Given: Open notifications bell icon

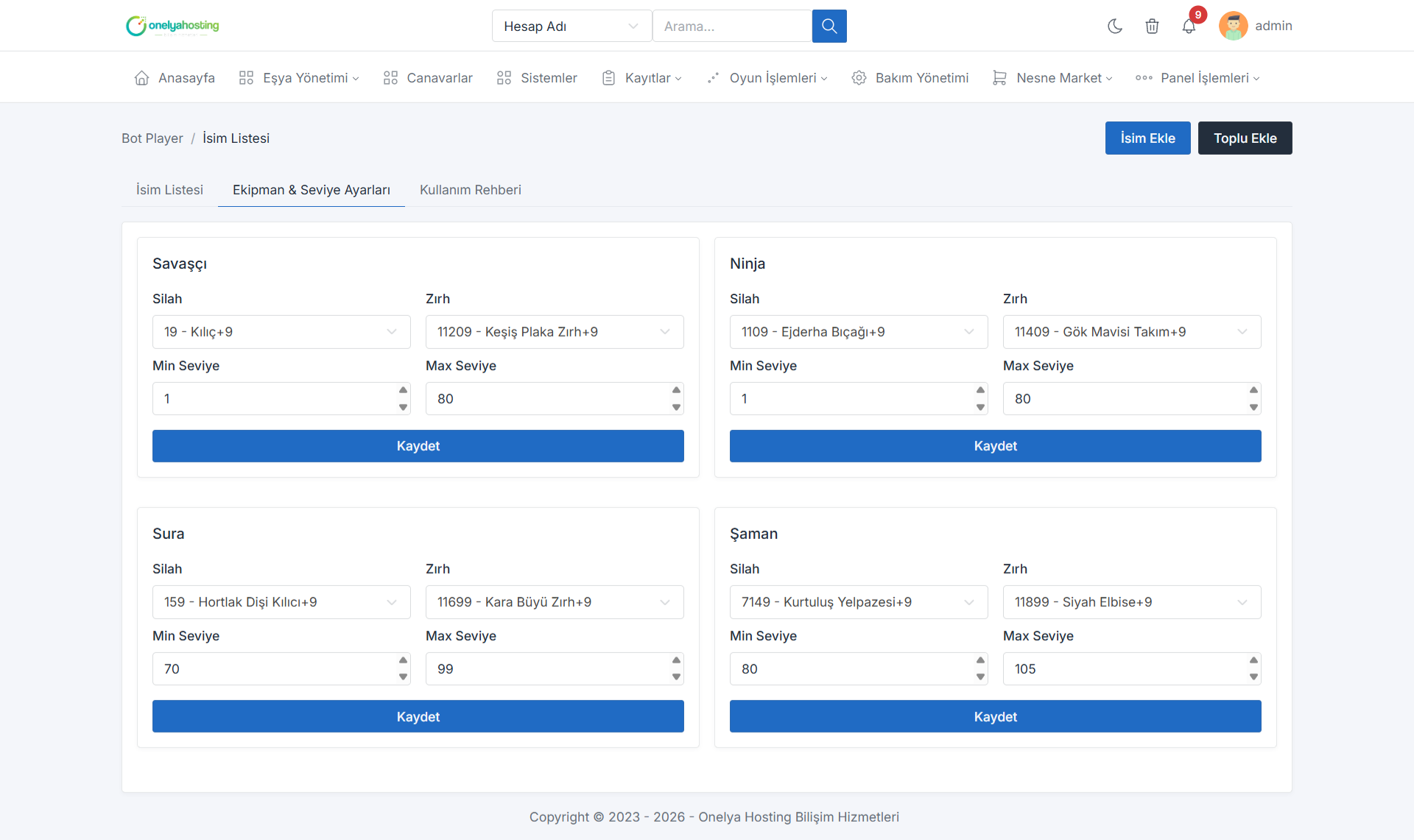Looking at the screenshot, I should pos(1189,27).
